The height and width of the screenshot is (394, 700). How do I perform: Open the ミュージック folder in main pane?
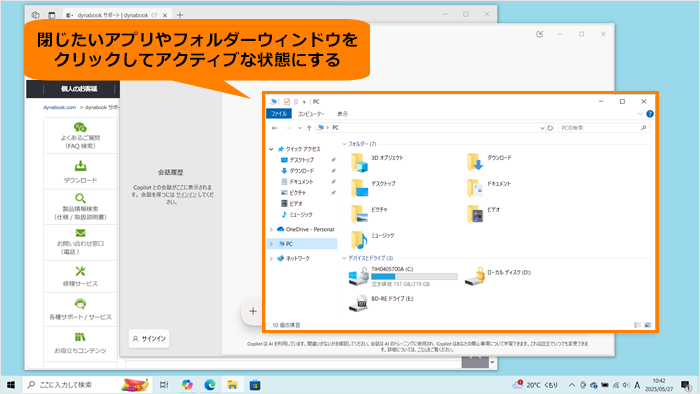coord(372,240)
